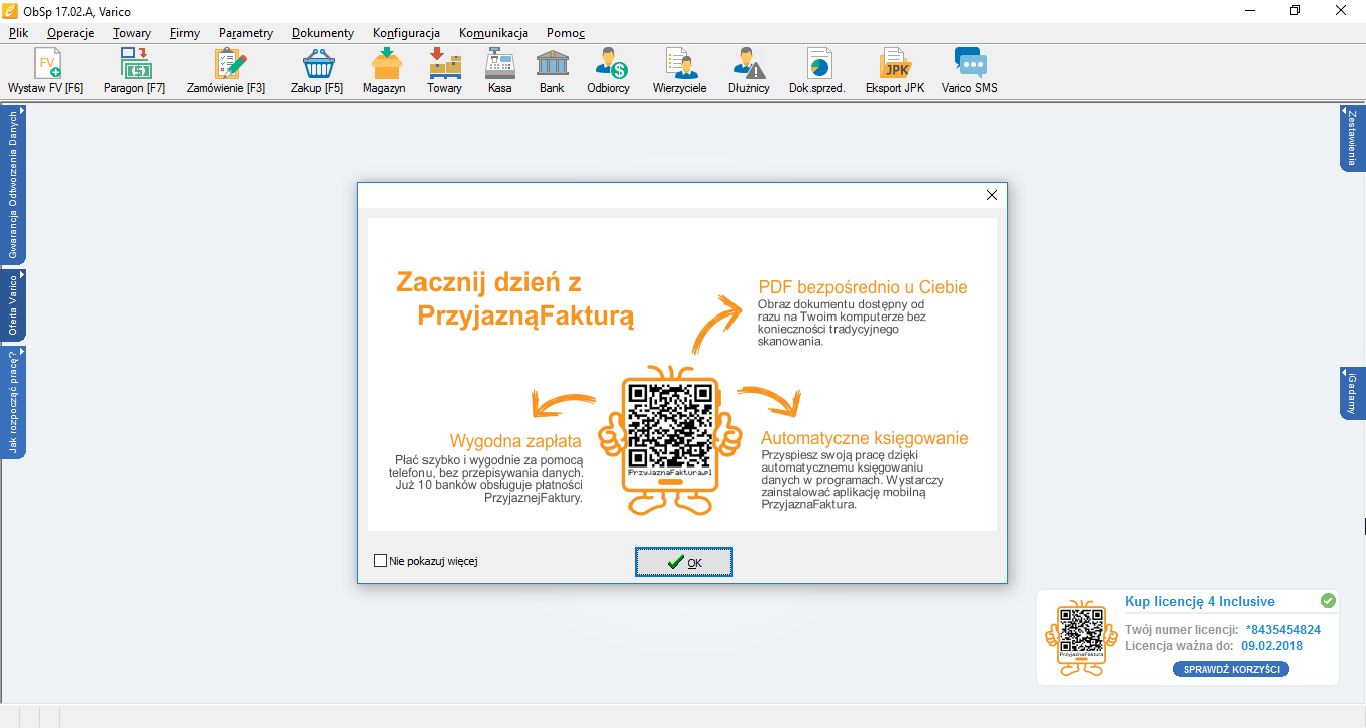Confirm the dialog with OK button
Image resolution: width=1366 pixels, height=728 pixels.
[684, 562]
